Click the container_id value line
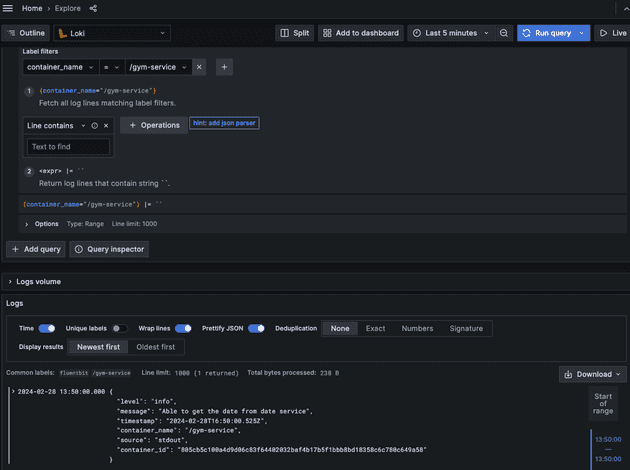This screenshot has height=470, width=630. click(272, 450)
